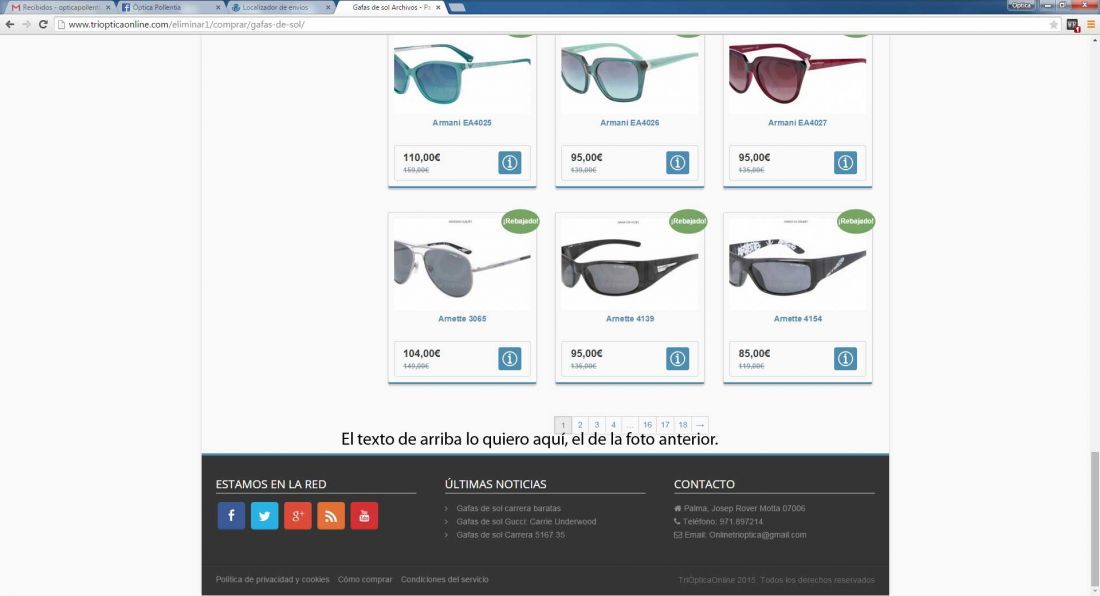This screenshot has height=596, width=1100.
Task: Open Chrome menu hamburger icon
Action: [x=1091, y=25]
